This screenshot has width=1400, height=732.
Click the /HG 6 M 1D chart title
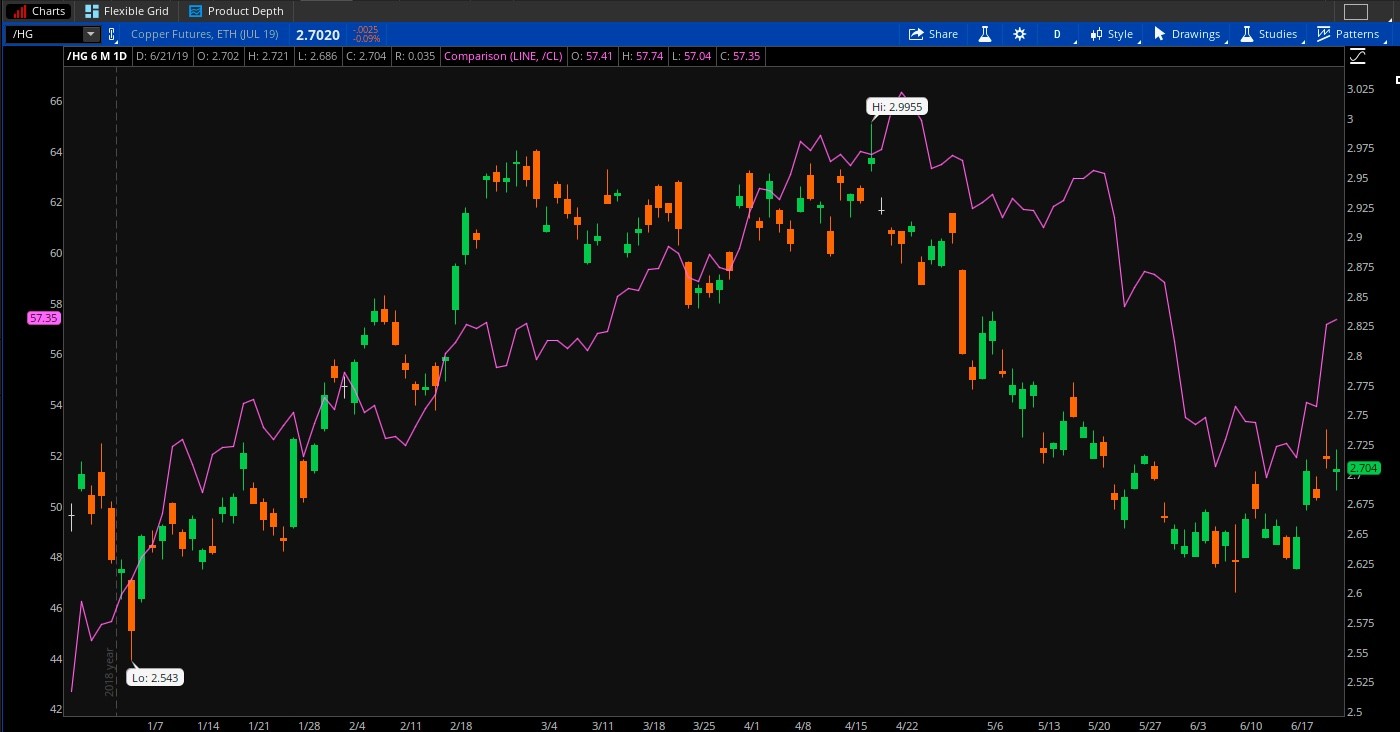tap(97, 56)
